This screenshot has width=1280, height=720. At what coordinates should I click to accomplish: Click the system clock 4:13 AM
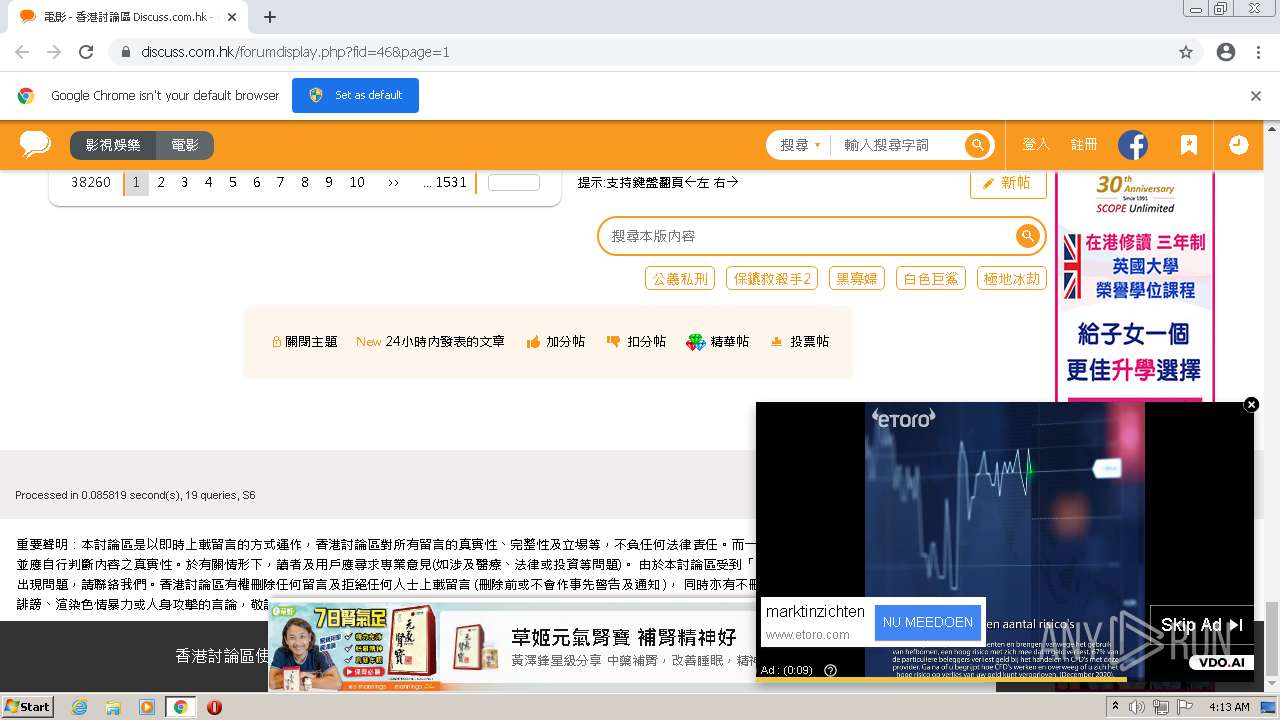point(1229,707)
